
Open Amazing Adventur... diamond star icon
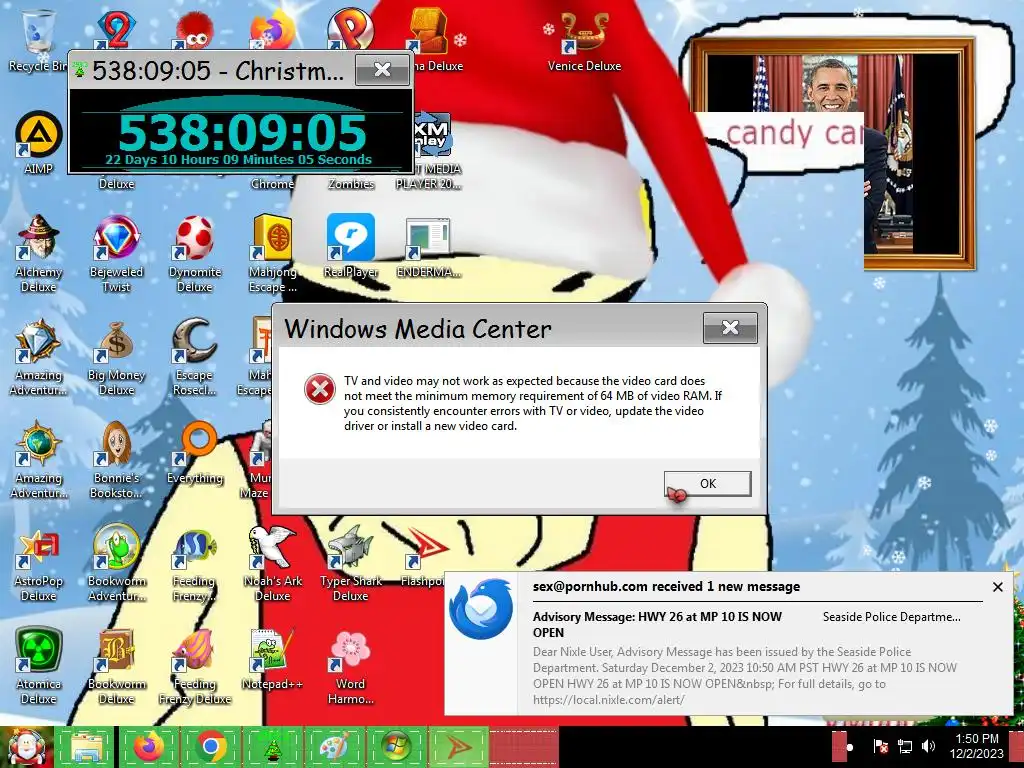coord(39,357)
